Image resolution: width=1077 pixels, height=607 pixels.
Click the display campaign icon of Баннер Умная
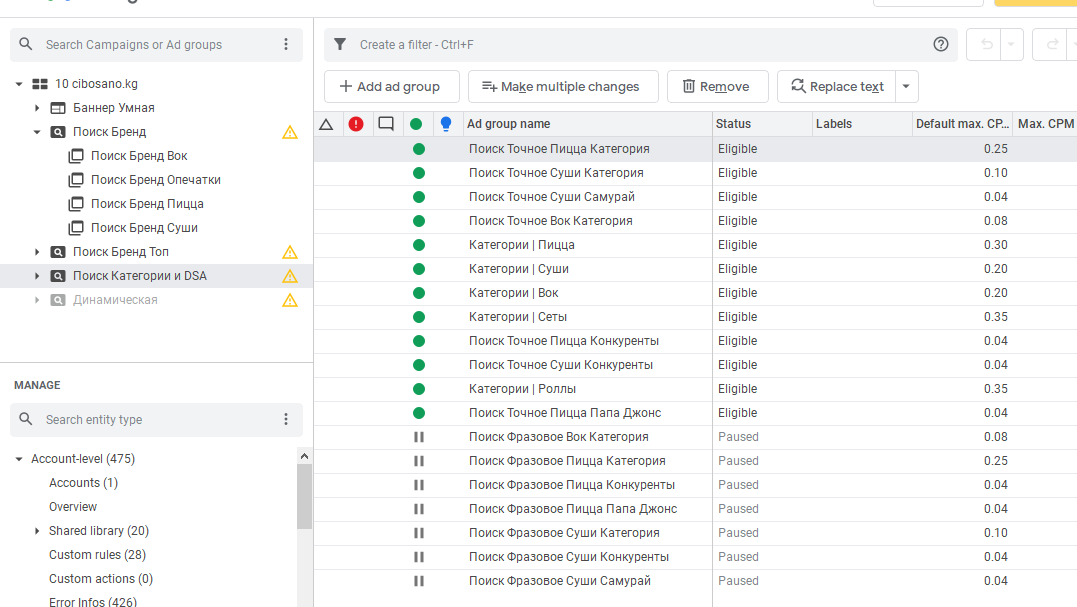coord(58,108)
